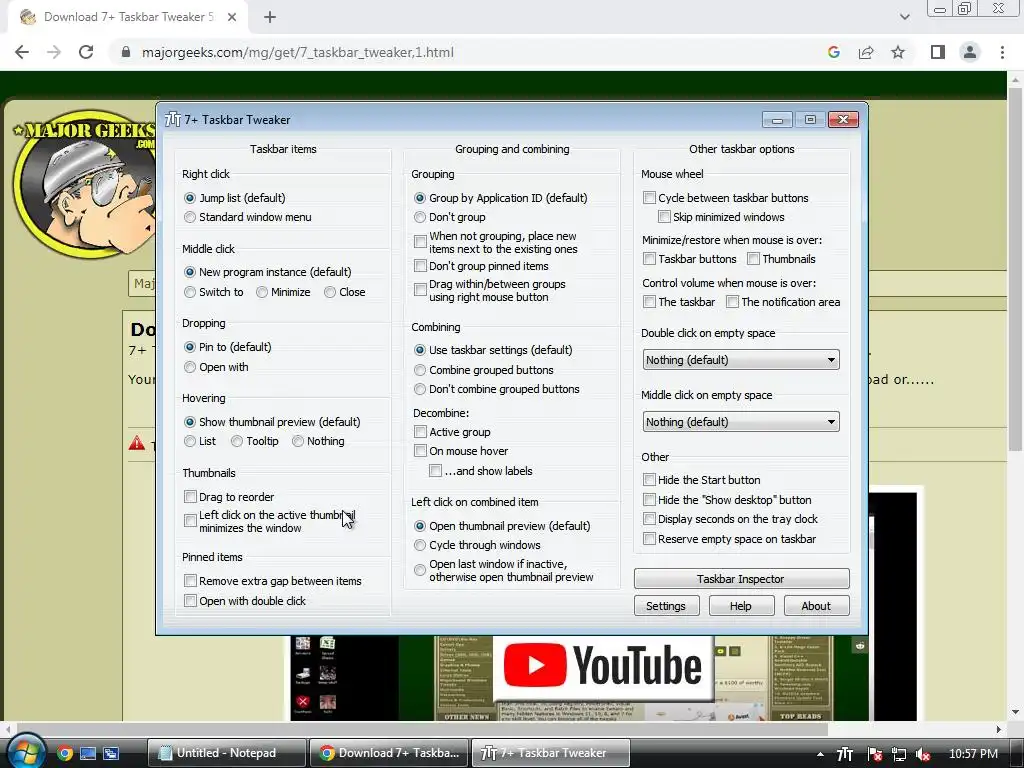This screenshot has height=768, width=1024.
Task: Click Chrome forward arrow icon
Action: [54, 52]
